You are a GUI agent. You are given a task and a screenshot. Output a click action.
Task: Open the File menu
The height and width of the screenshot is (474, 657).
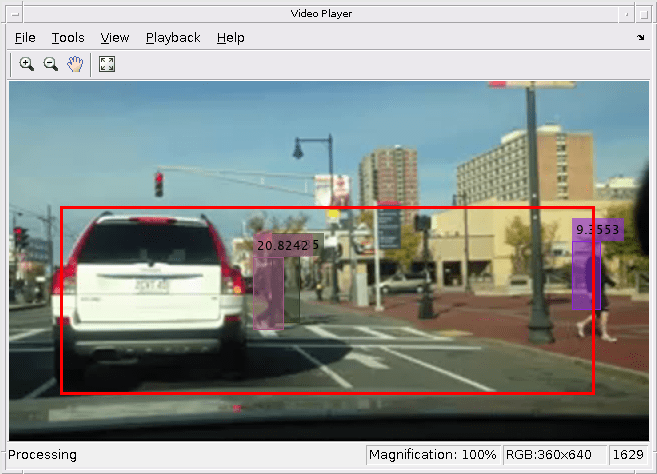tap(25, 38)
